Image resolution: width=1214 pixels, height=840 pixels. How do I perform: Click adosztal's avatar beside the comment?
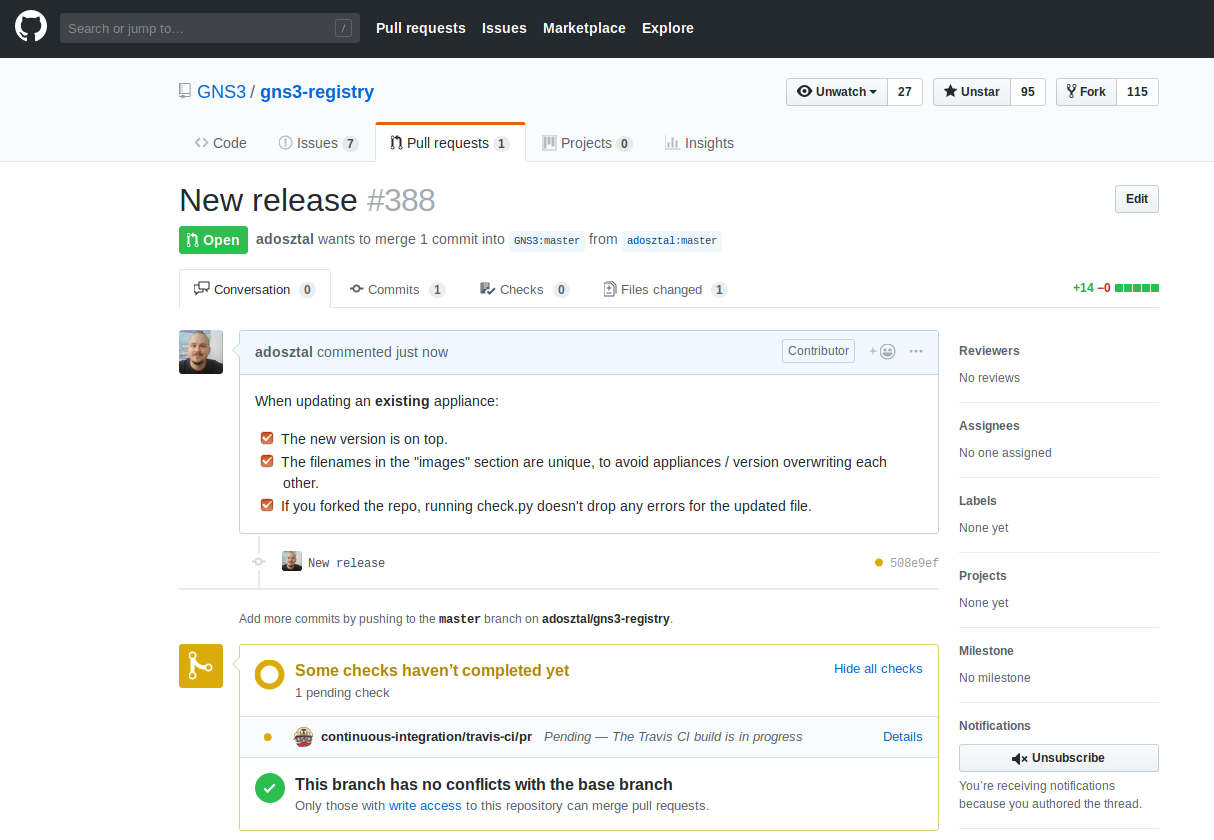click(201, 352)
